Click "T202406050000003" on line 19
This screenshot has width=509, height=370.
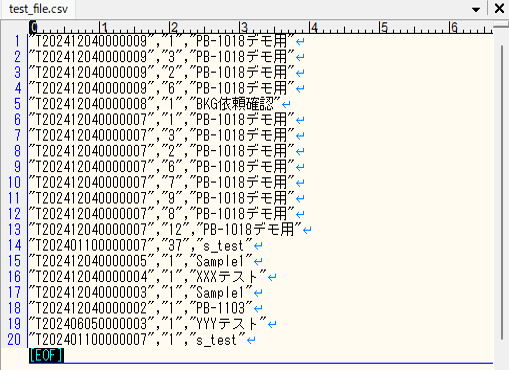click(91, 324)
